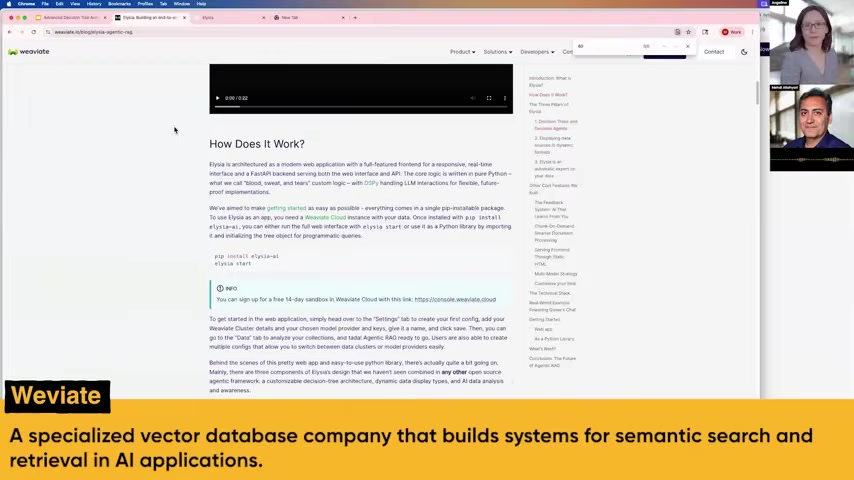Go back to the previous page
Viewport: 854px width, 480px height.
10,32
